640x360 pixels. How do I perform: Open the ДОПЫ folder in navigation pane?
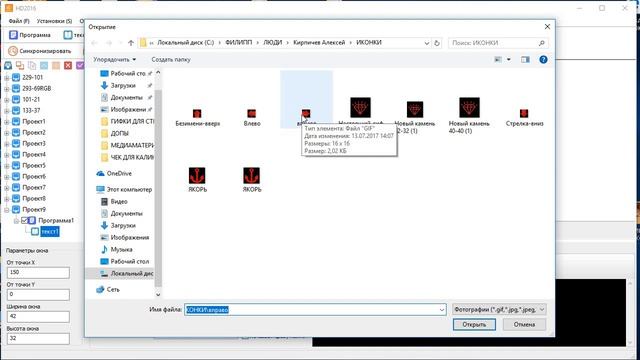point(120,133)
